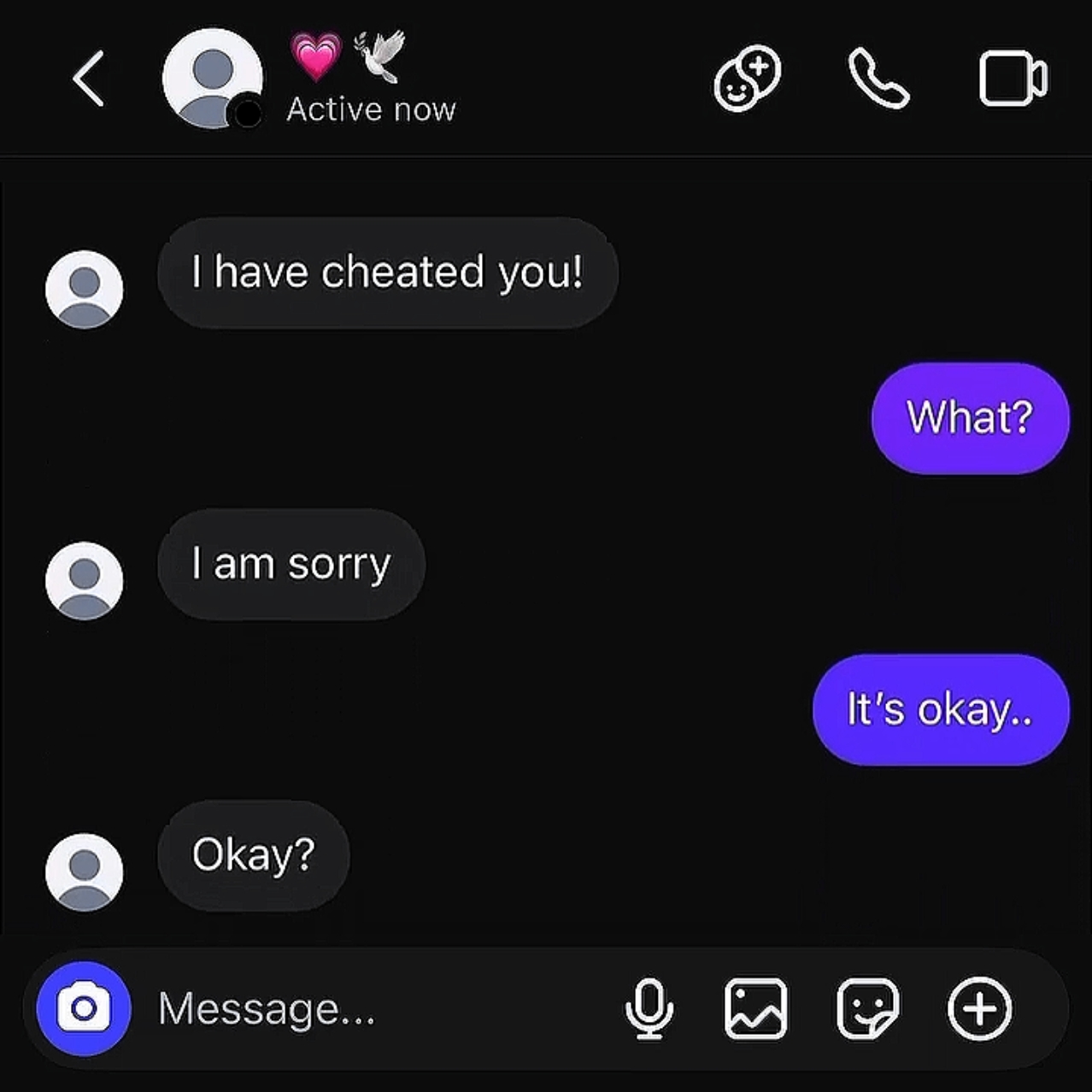
Task: Open the avatar sticker icon in header
Action: 748,79
